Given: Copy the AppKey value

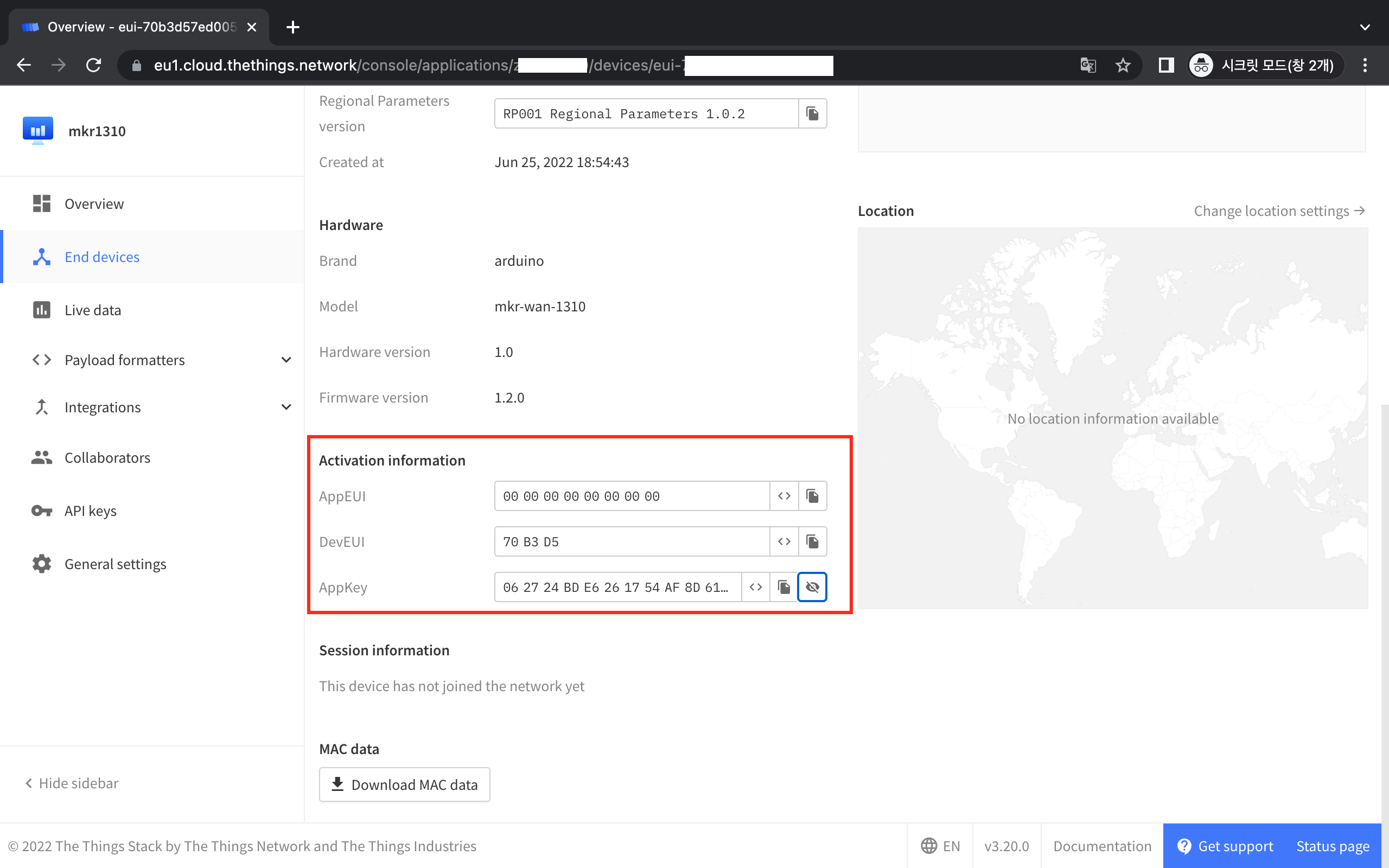Looking at the screenshot, I should pyautogui.click(x=784, y=586).
